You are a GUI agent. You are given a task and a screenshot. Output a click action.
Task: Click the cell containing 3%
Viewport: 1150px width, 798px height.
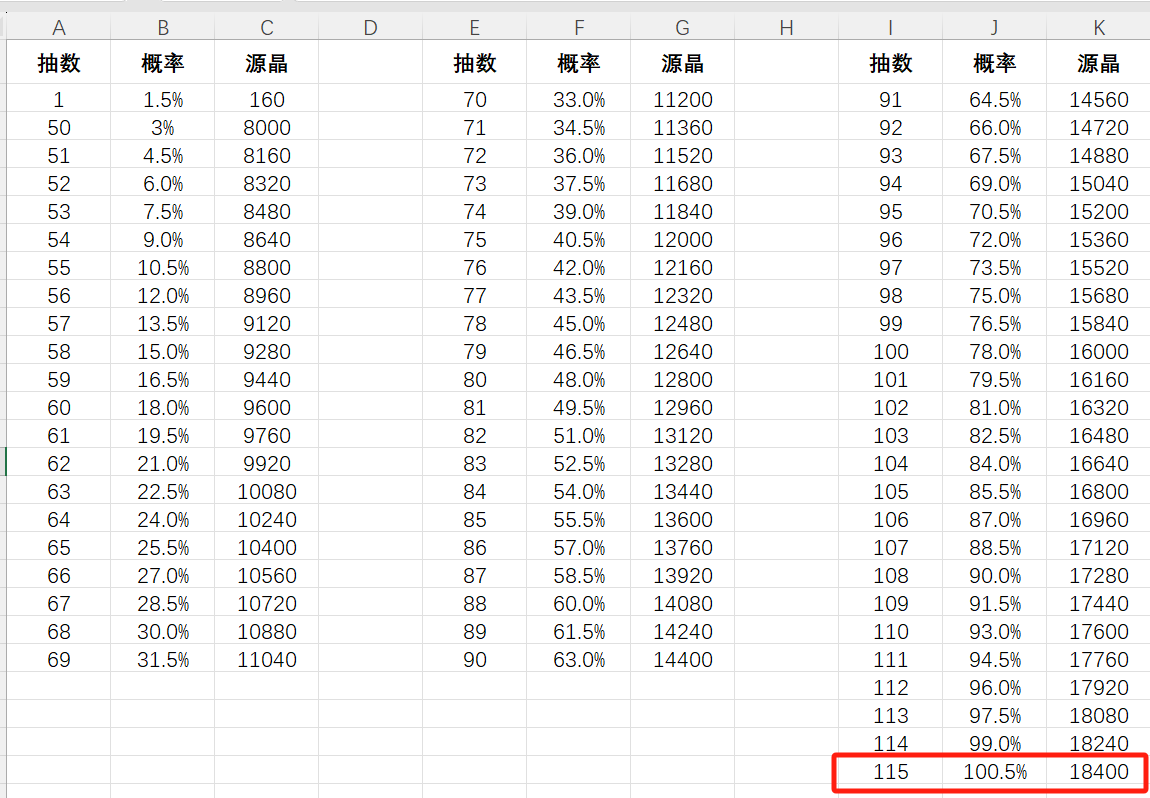pos(163,127)
